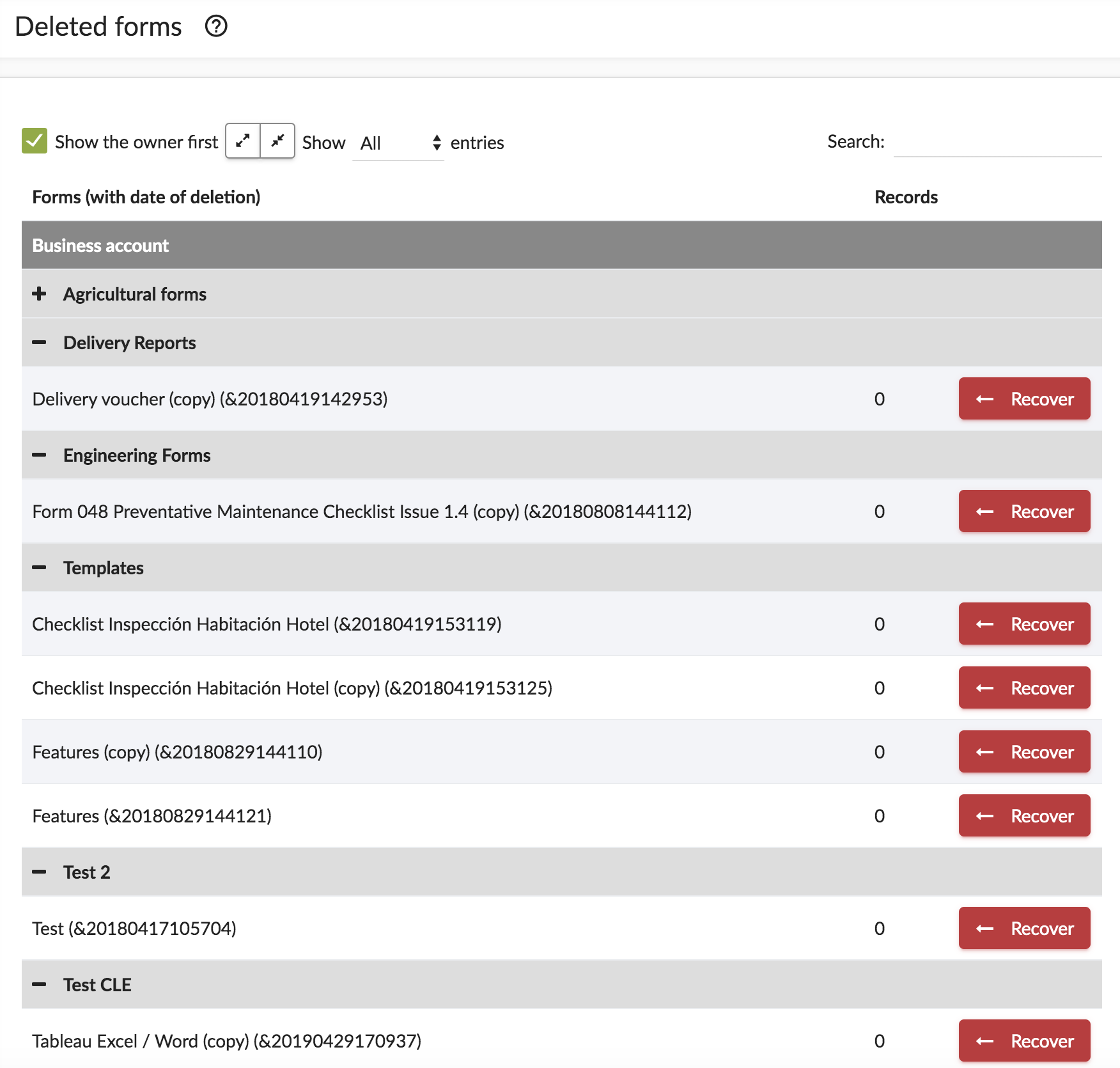Select the Business account header row
The image size is (1120, 1068).
coord(562,246)
